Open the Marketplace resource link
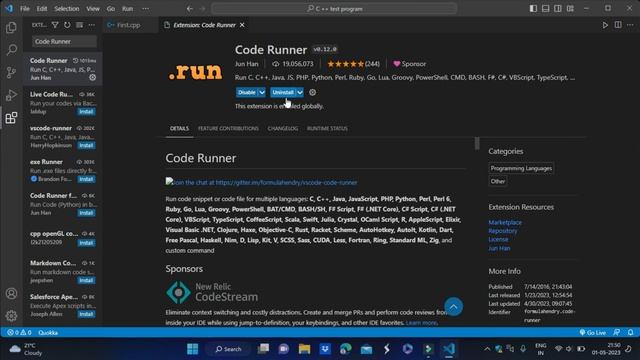 505,222
